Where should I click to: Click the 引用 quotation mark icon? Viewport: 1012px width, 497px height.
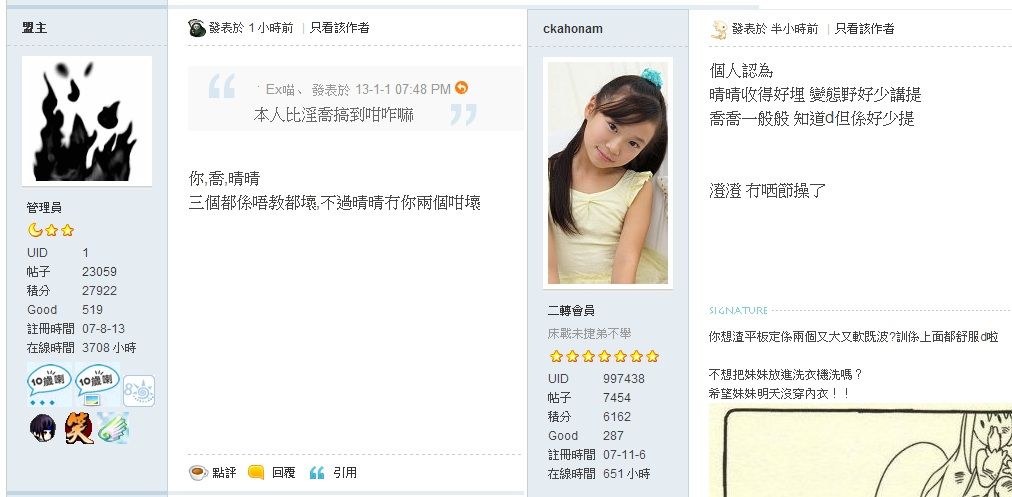click(317, 473)
